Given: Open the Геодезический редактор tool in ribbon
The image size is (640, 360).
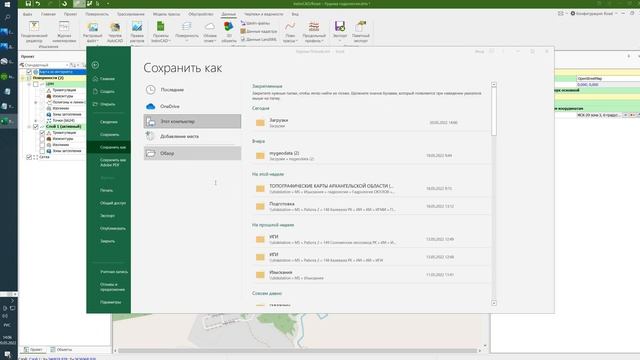Looking at the screenshot, I should 34,32.
